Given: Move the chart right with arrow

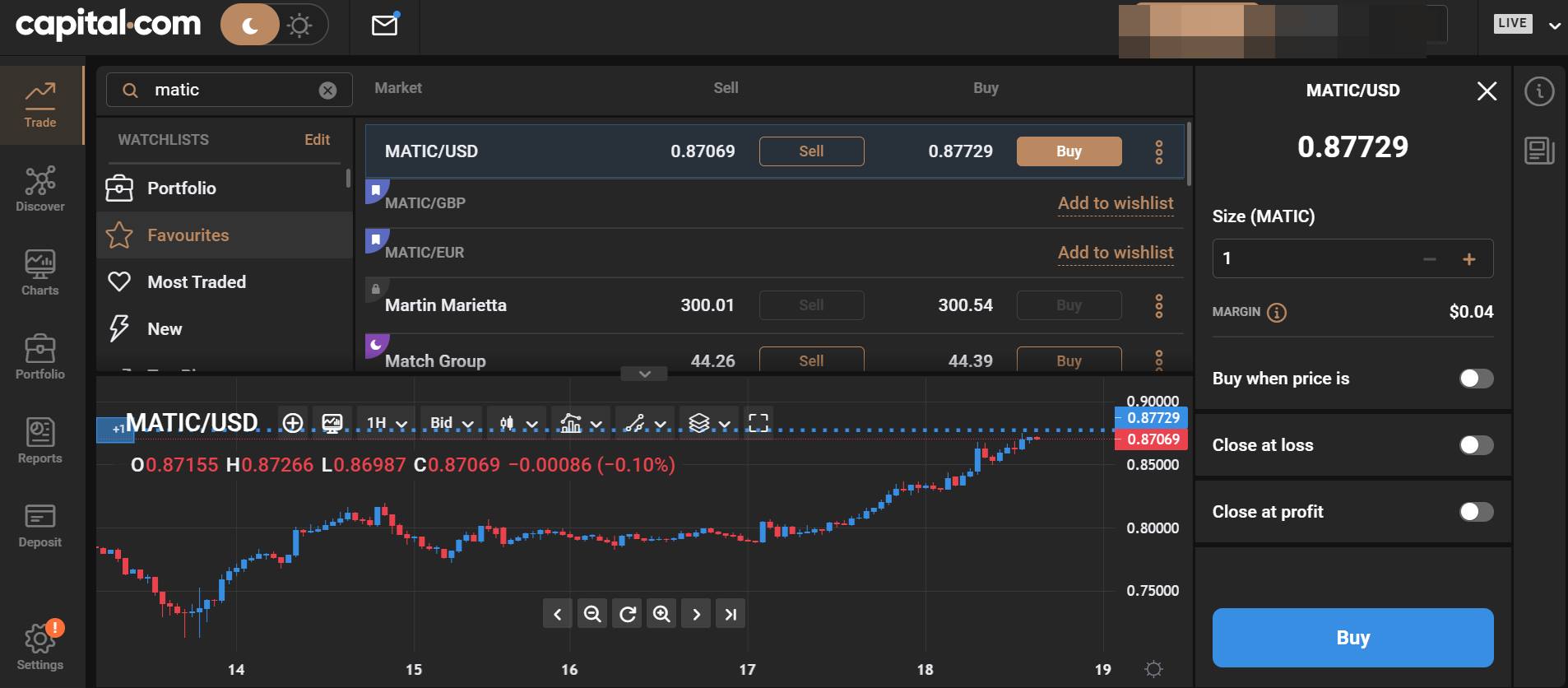Looking at the screenshot, I should [x=696, y=614].
